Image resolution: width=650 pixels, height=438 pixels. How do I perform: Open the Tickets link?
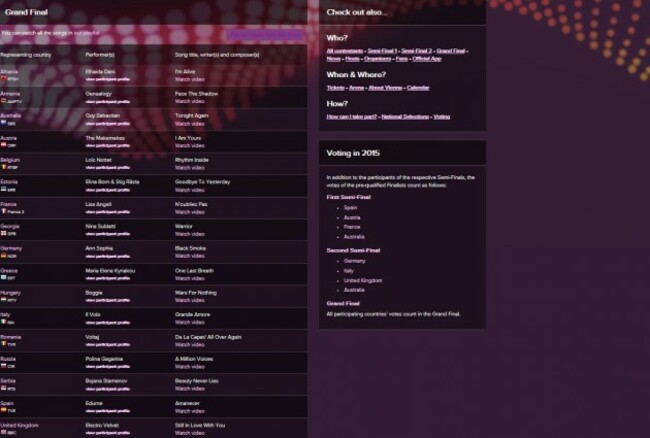point(337,87)
